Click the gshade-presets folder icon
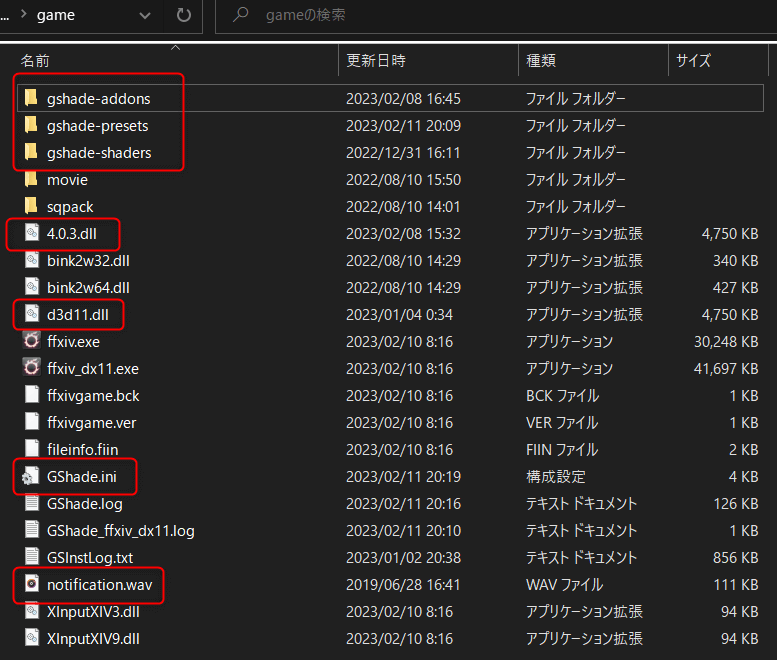 pyautogui.click(x=31, y=125)
